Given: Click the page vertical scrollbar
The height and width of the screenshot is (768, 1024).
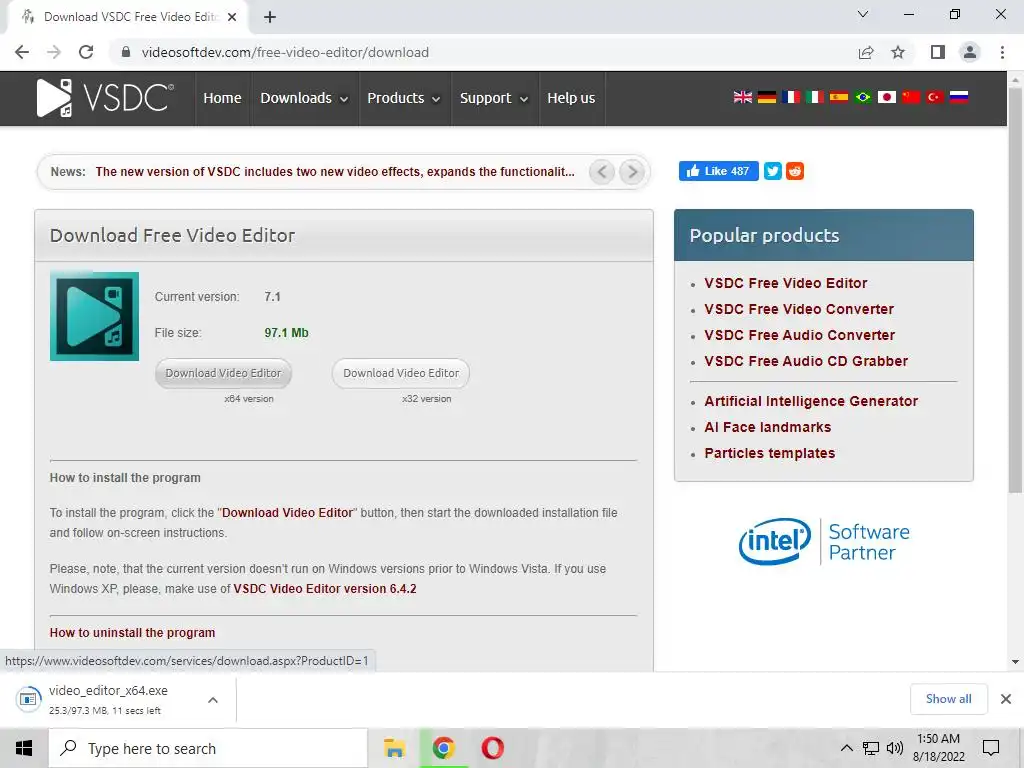Looking at the screenshot, I should point(1015,291).
